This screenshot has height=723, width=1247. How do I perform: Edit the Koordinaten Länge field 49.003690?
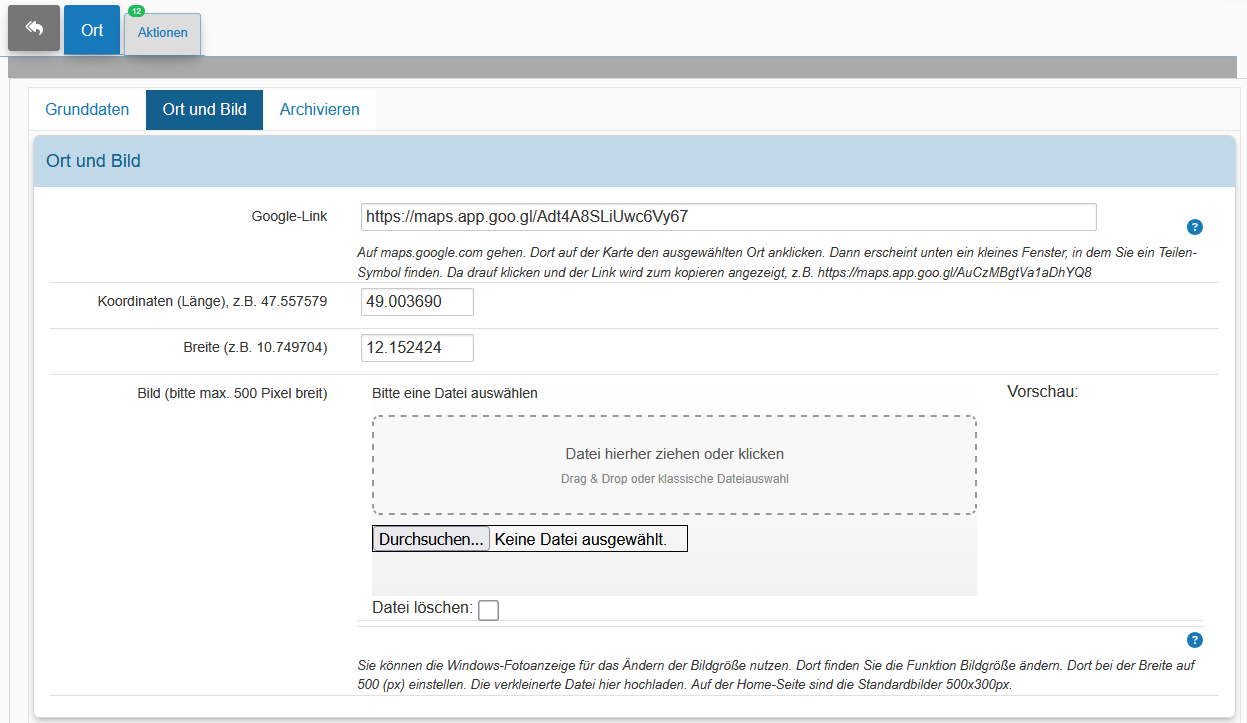tap(417, 302)
